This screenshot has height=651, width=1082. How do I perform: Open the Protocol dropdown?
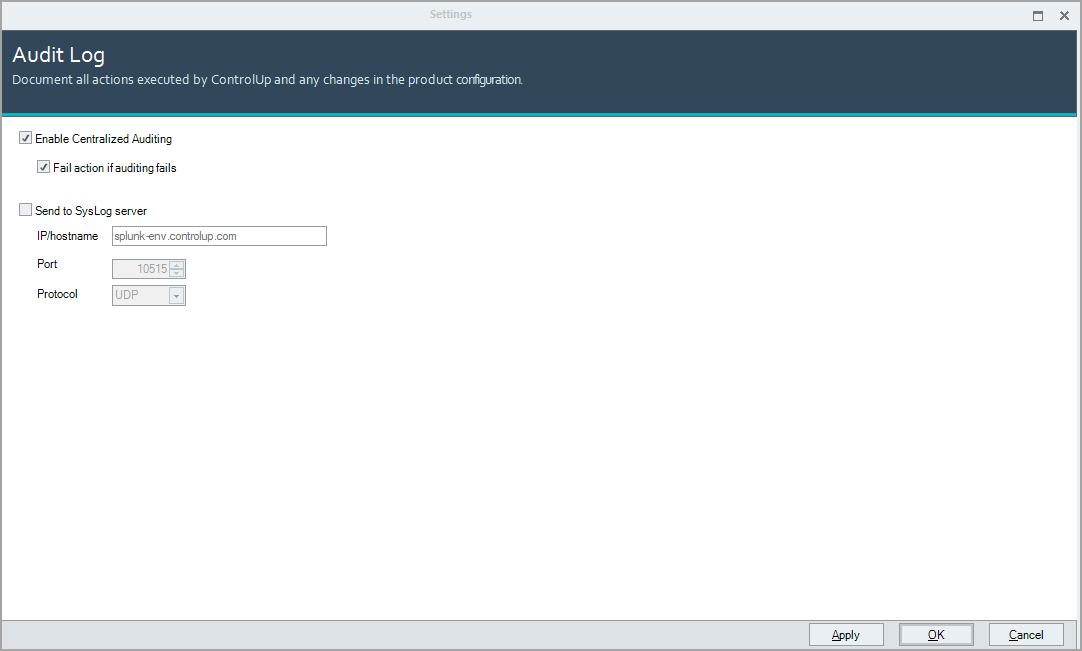coord(176,295)
